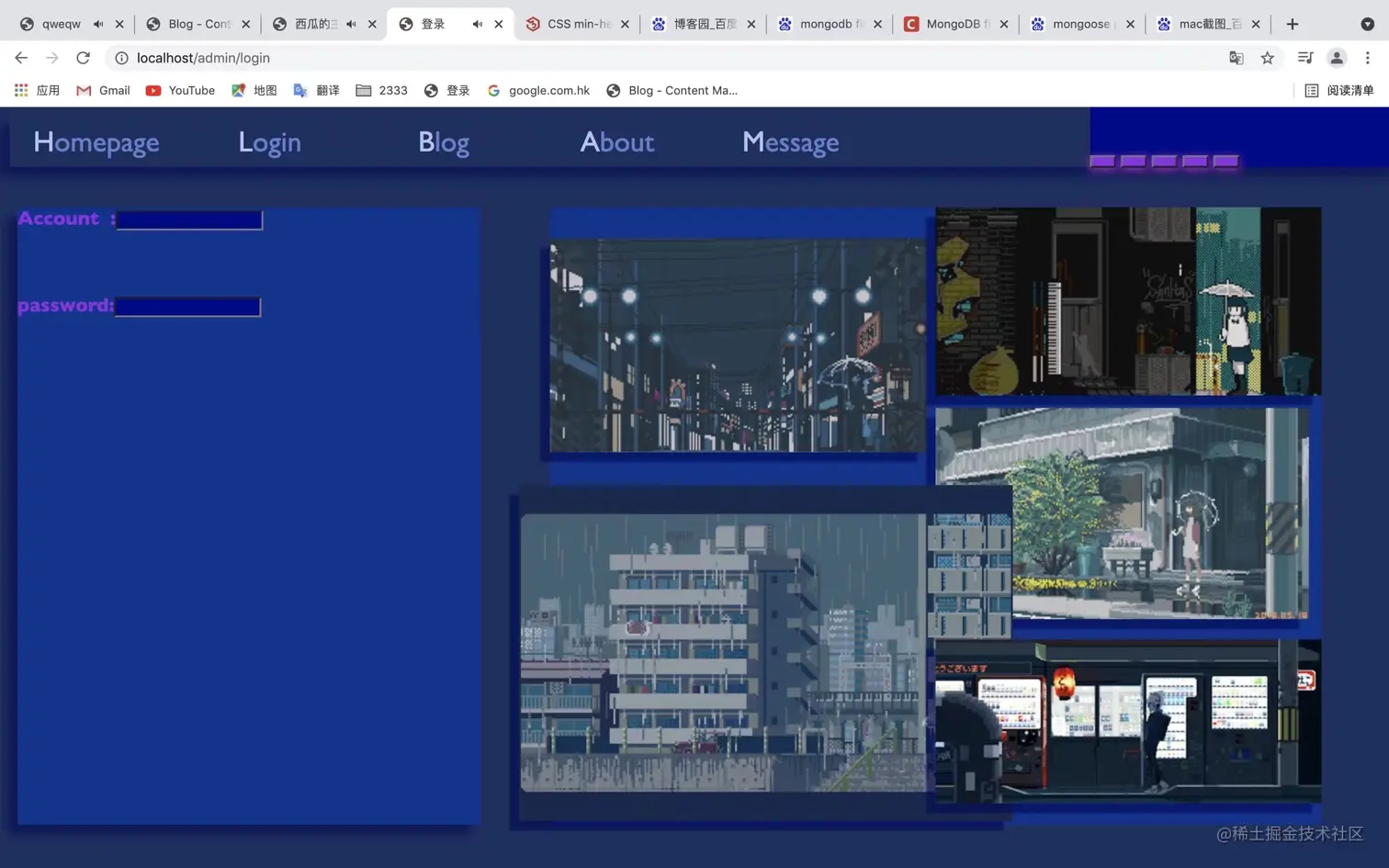Open the Blog - Content Ma... bookmark
Screen dimensions: 1389x868
(672, 90)
